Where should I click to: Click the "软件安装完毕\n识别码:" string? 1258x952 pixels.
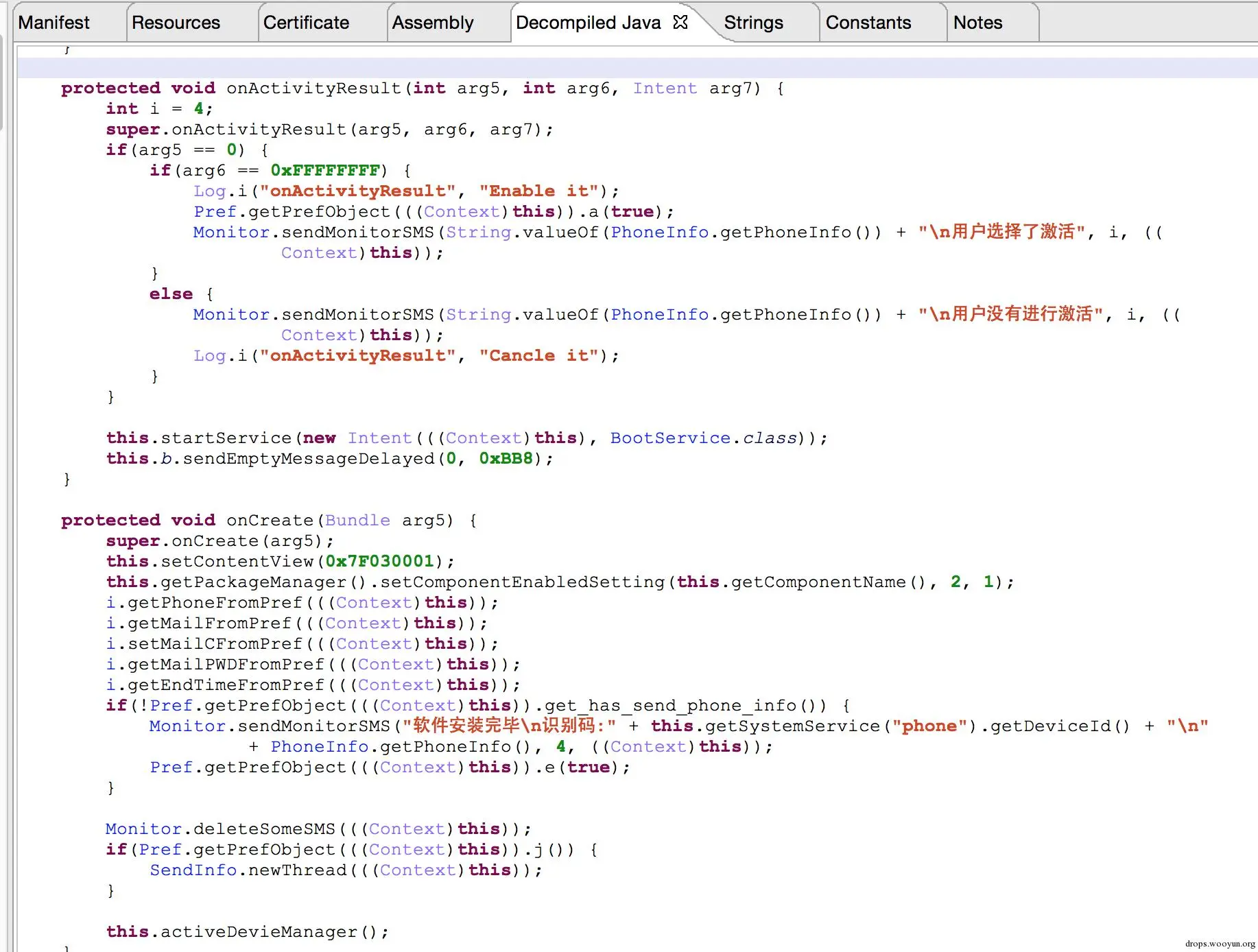click(510, 726)
